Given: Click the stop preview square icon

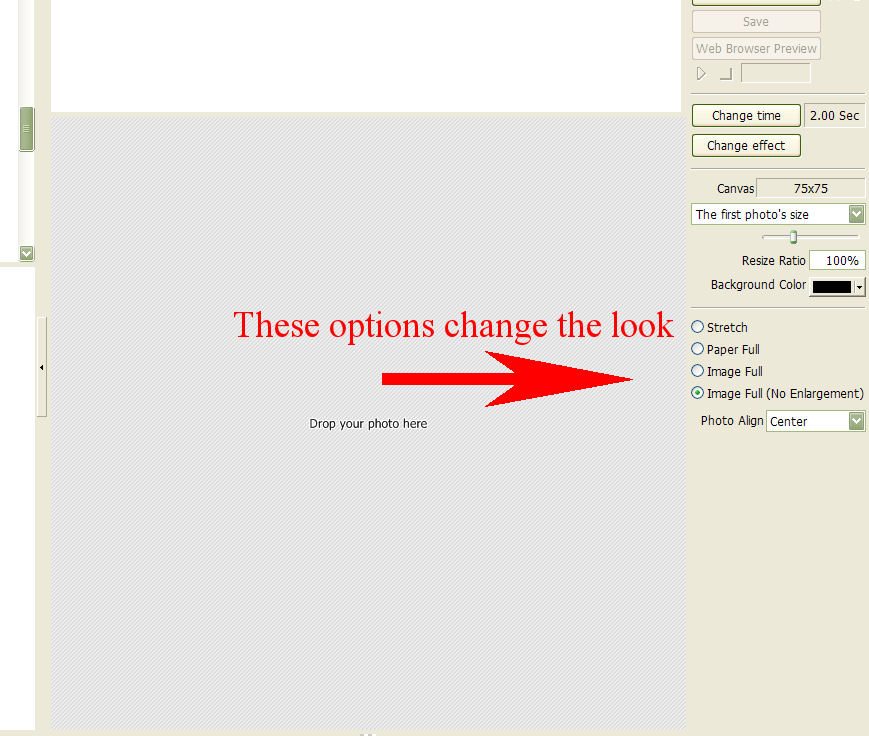Looking at the screenshot, I should tap(726, 74).
